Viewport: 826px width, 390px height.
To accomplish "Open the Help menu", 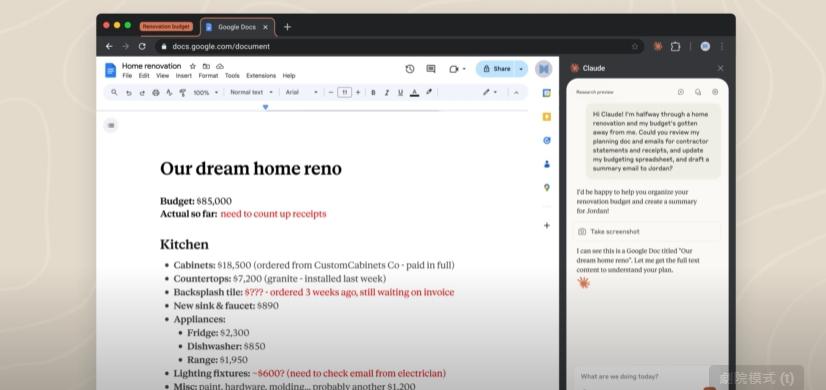I will 289,76.
